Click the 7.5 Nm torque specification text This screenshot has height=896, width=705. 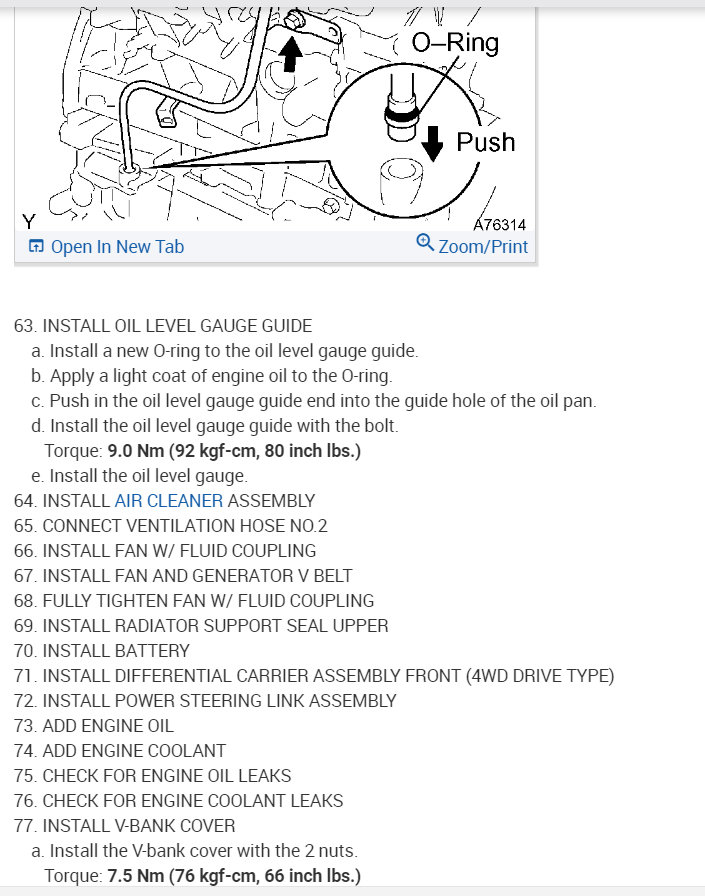[234, 875]
